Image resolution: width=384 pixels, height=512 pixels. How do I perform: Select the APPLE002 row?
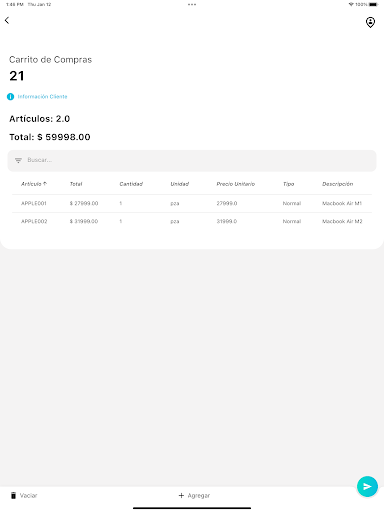click(192, 221)
